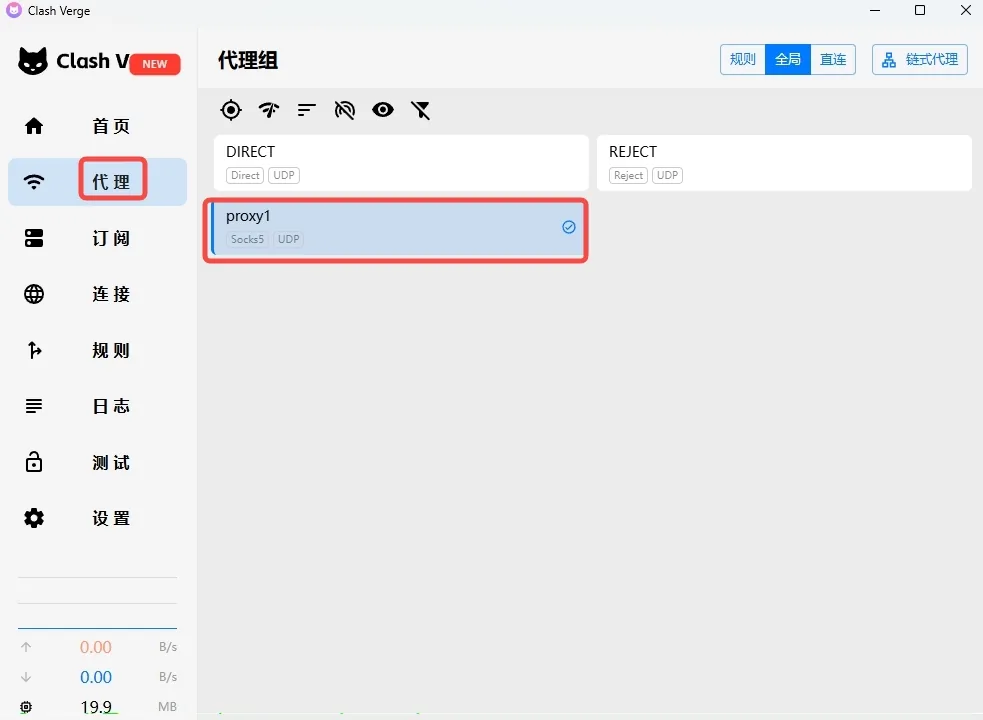Click the gear icon beside 设置
The image size is (983, 720).
(x=34, y=518)
